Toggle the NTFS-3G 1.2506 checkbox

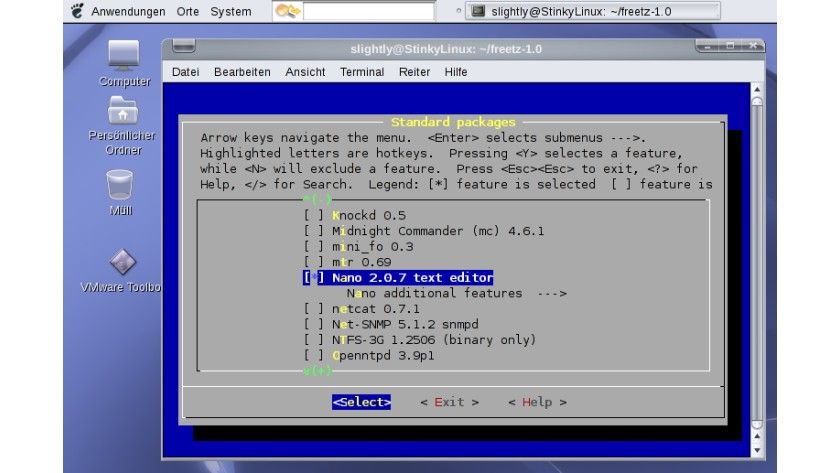(314, 340)
